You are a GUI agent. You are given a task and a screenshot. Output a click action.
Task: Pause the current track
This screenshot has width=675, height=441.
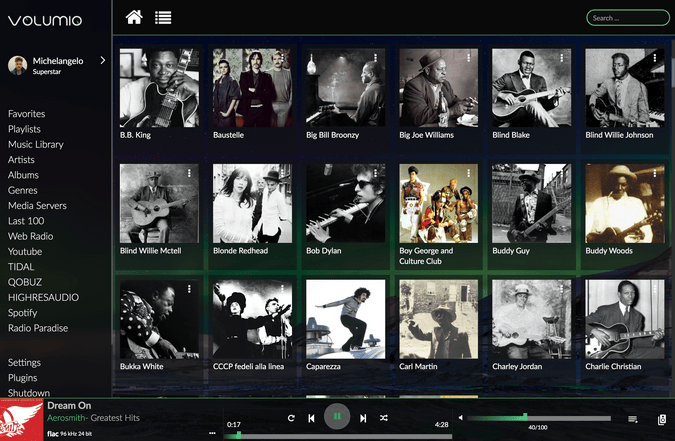337,417
